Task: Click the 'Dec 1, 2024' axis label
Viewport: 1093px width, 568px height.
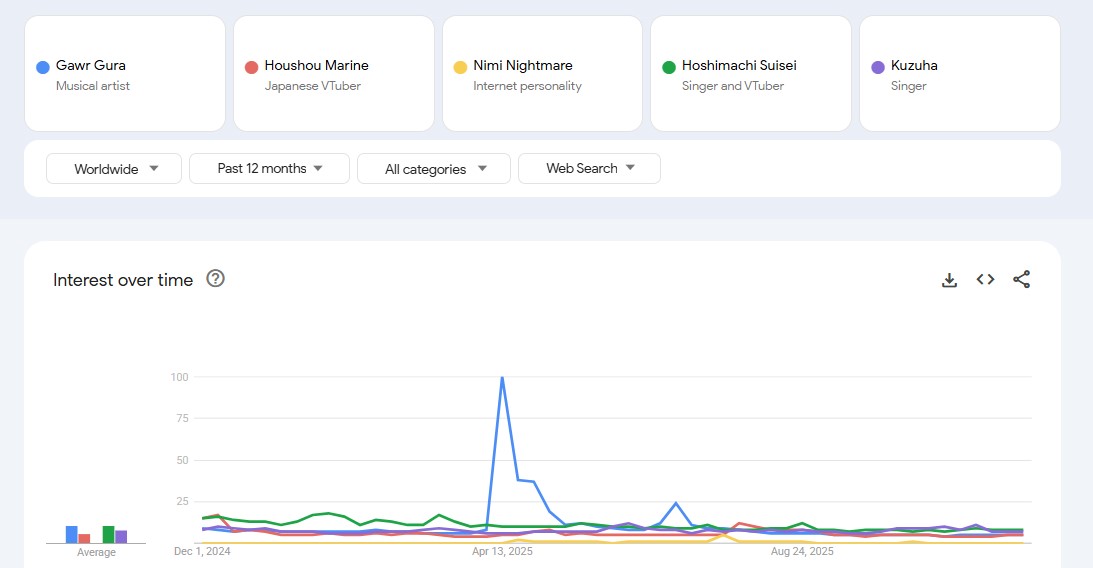Action: point(202,551)
